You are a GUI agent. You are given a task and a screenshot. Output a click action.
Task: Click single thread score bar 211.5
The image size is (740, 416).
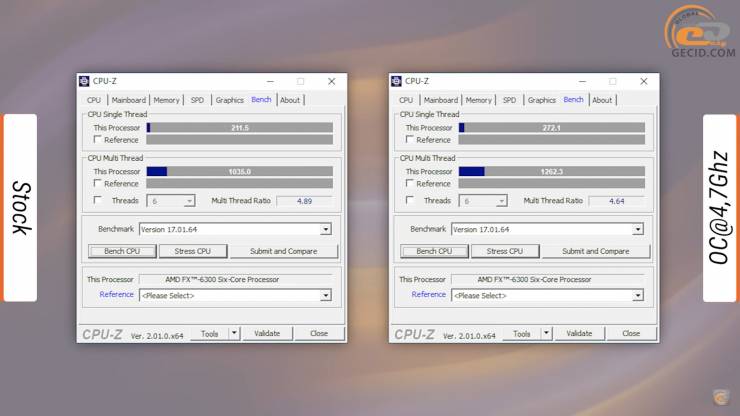[x=240, y=127]
